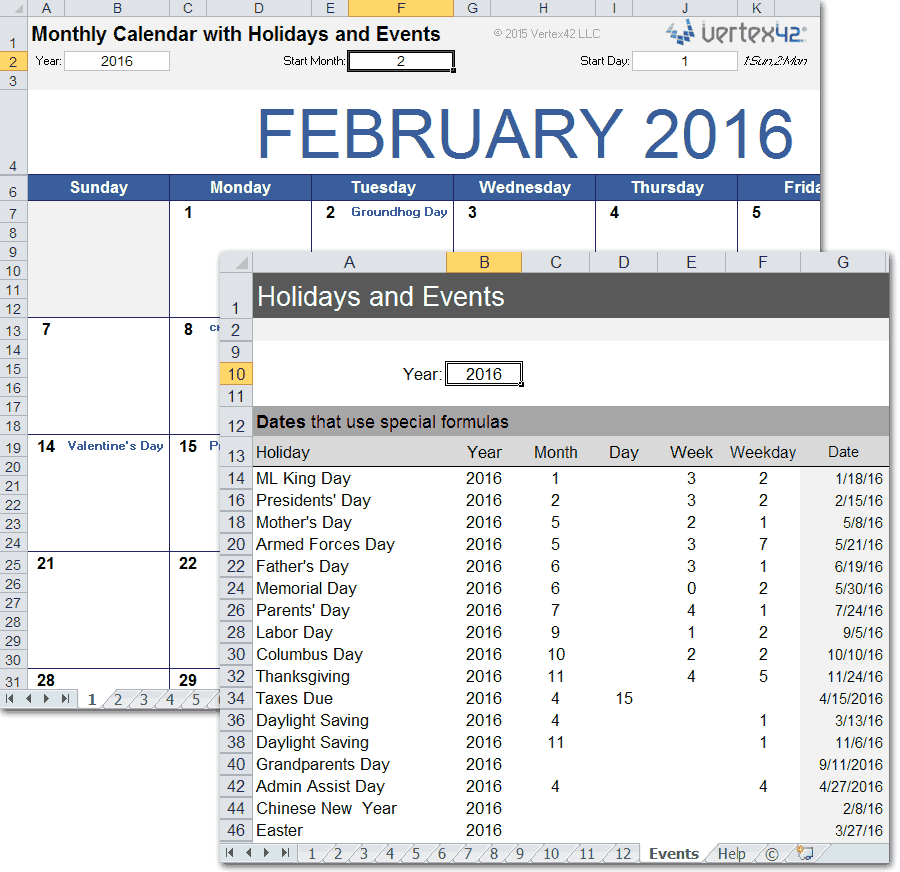Open the June calendar tab labeled 6

tap(441, 853)
